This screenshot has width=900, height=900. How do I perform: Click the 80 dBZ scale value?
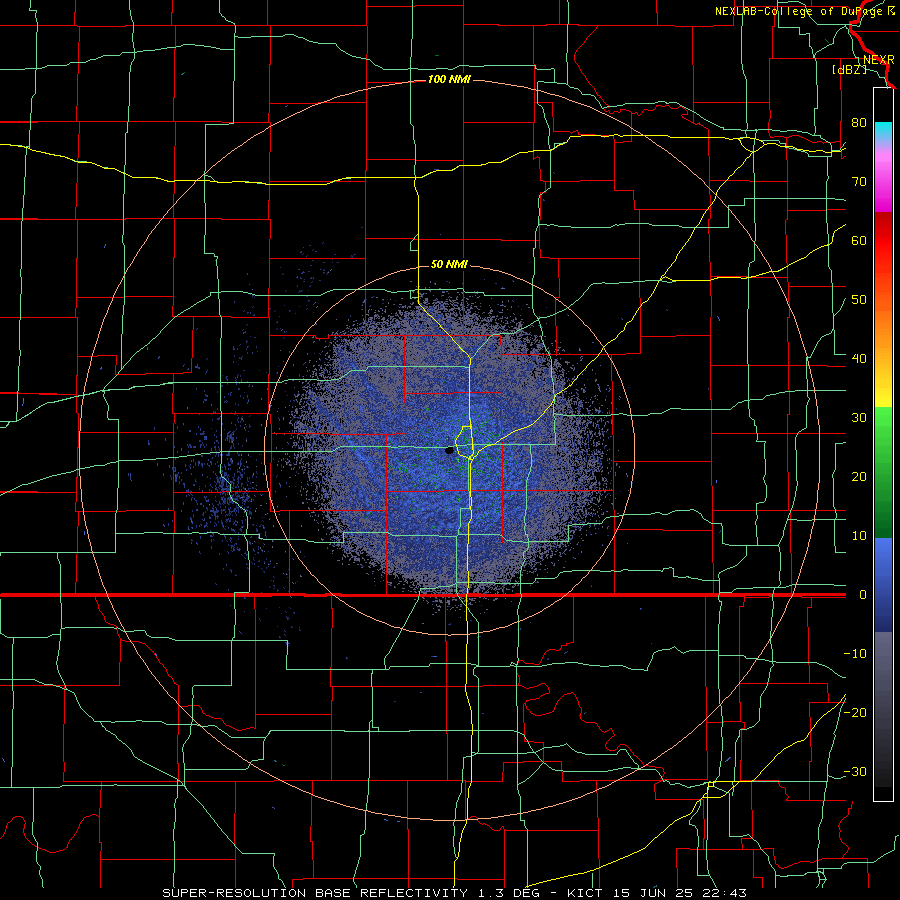tap(859, 123)
